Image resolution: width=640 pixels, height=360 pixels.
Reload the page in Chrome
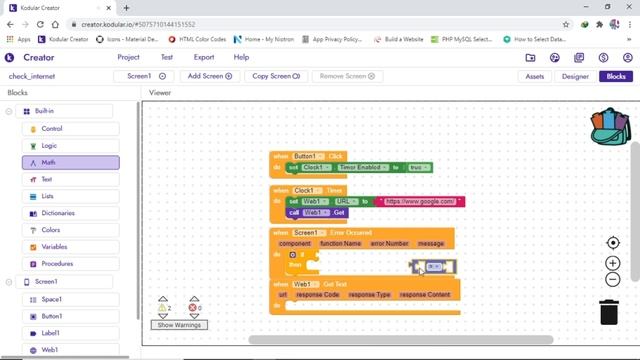[40, 24]
